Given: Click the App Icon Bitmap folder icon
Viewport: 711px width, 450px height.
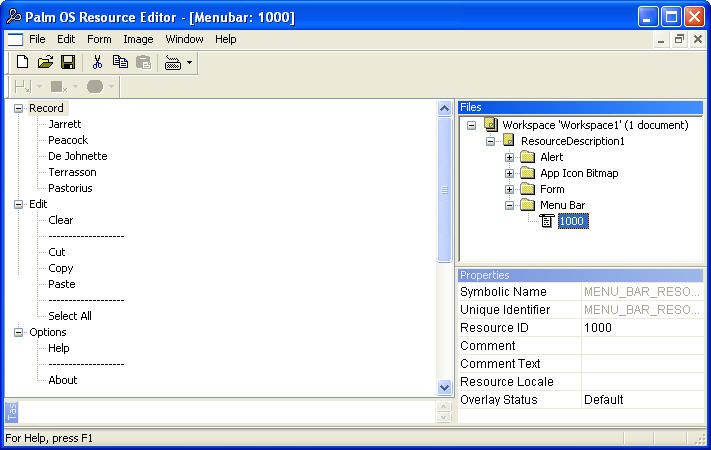Looking at the screenshot, I should point(527,173).
